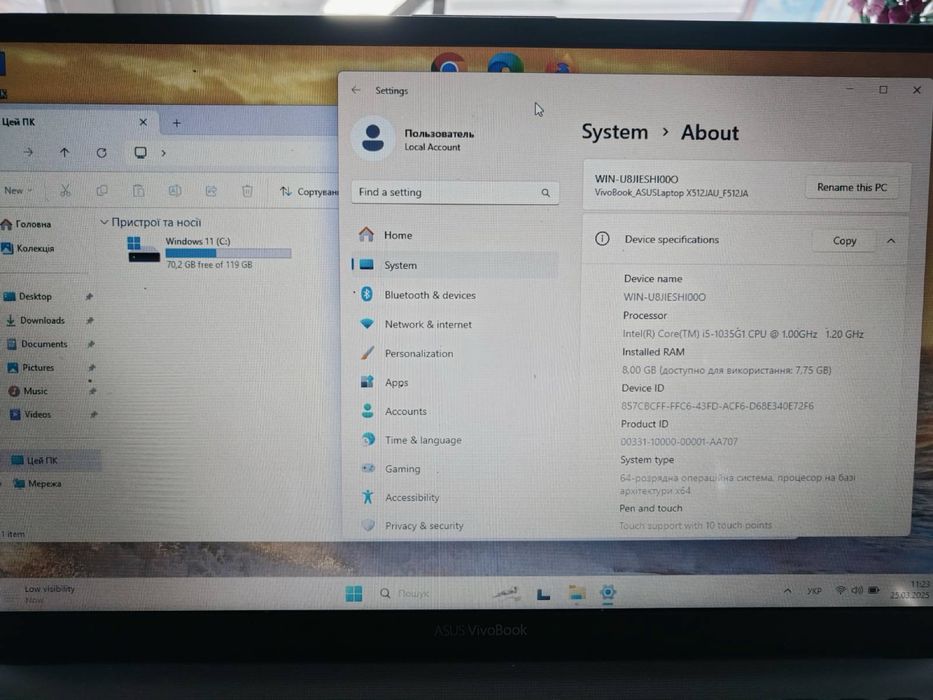Screen dimensions: 933x700
Task: Open Колекція in the navigation pane
Action: tap(28, 248)
